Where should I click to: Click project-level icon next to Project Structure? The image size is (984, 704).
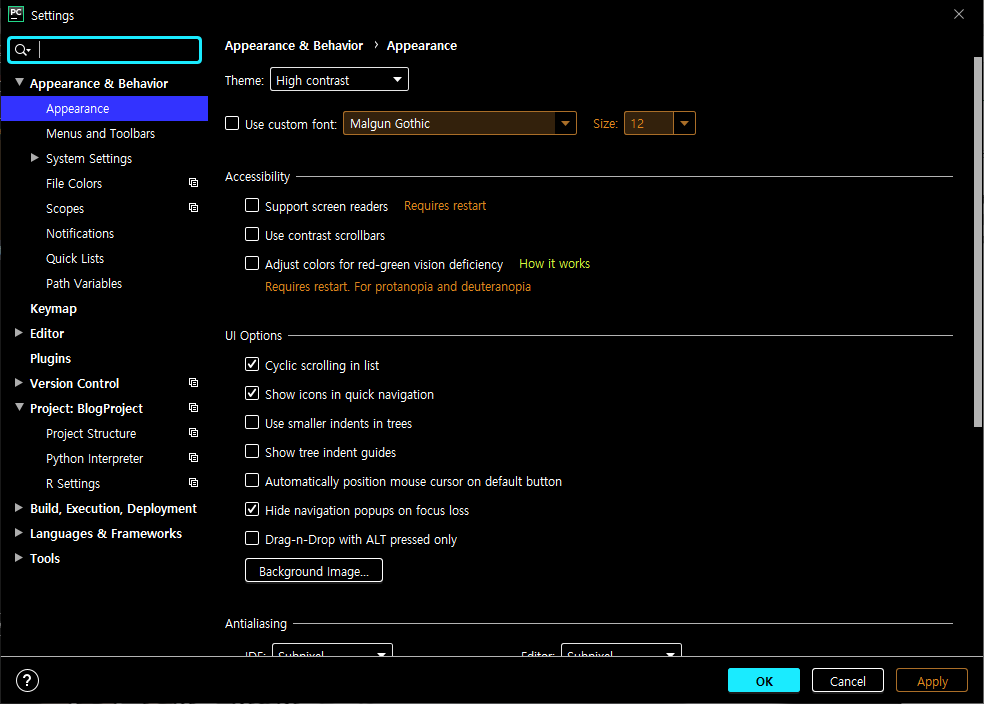click(x=193, y=433)
